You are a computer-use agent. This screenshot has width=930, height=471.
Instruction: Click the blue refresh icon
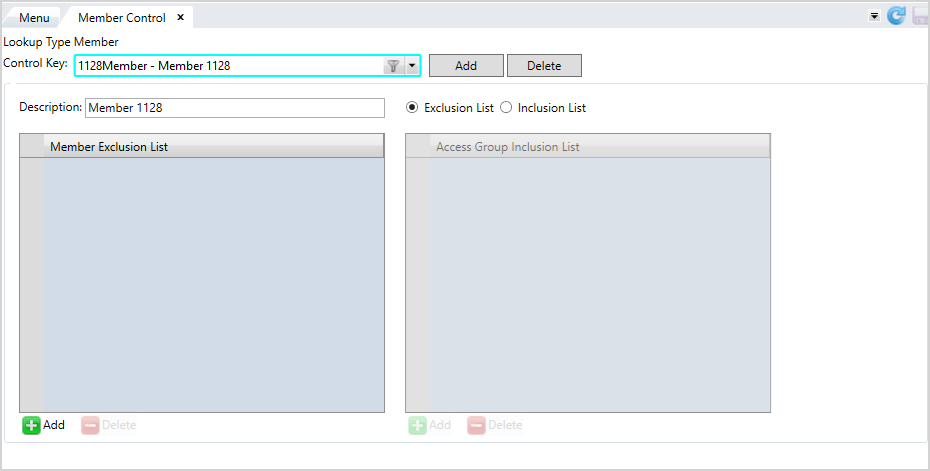click(896, 16)
